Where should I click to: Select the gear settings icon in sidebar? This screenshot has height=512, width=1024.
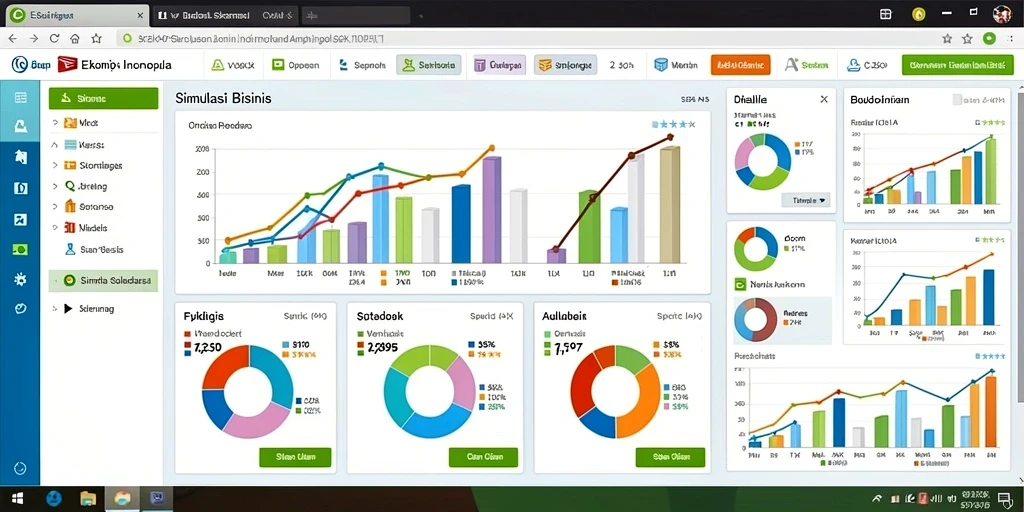20,280
